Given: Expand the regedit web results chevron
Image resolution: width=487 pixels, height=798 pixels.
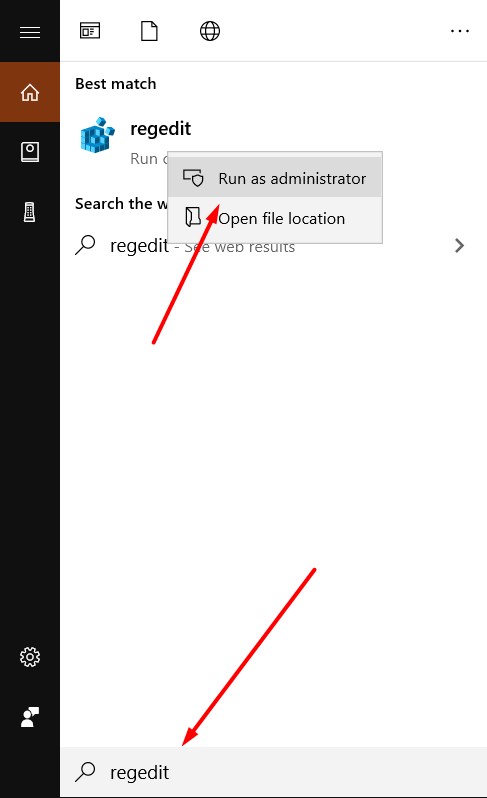Looking at the screenshot, I should click(459, 246).
